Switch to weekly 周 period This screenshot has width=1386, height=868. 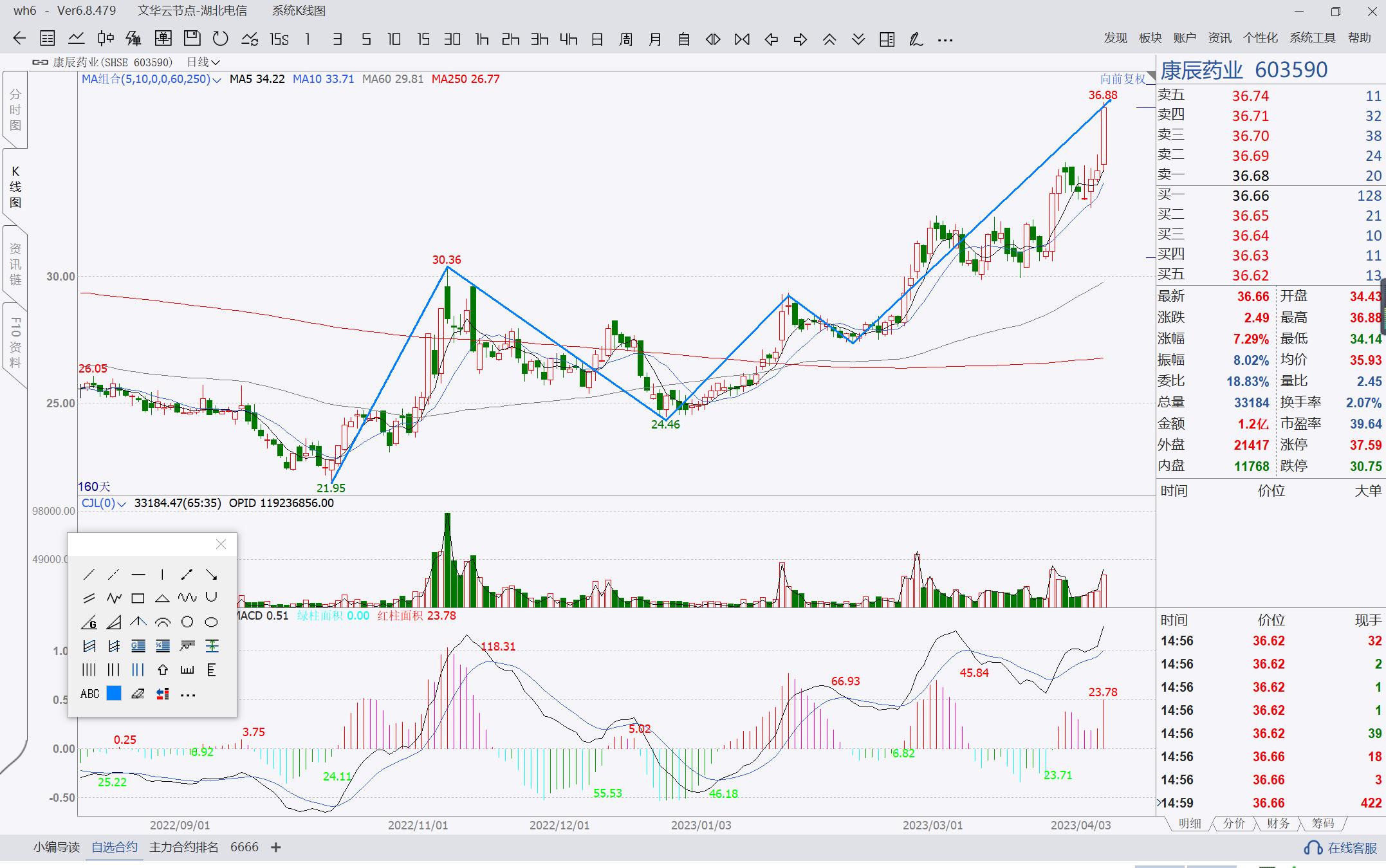(625, 39)
